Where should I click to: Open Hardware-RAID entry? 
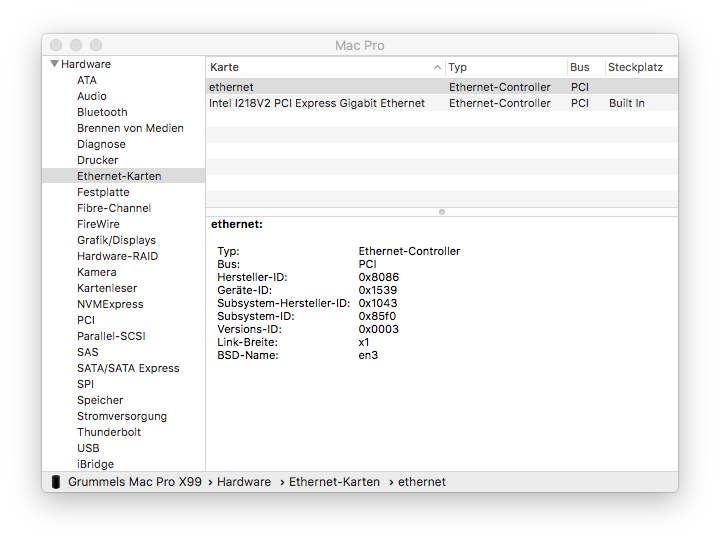tap(118, 256)
